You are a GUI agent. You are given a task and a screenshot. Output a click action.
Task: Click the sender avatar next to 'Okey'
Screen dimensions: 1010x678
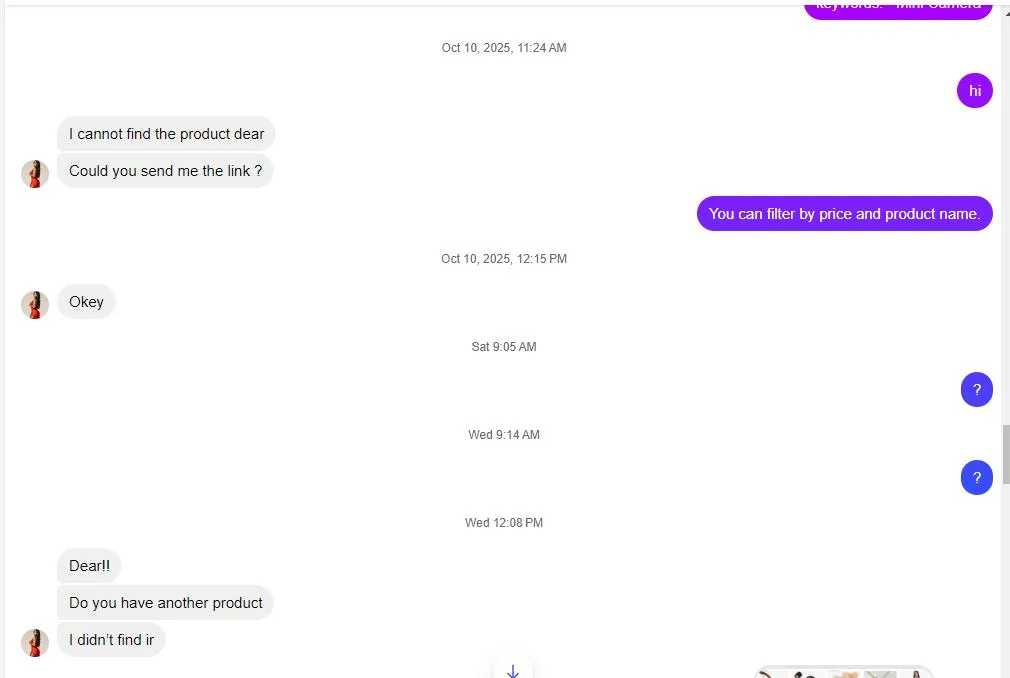pos(35,304)
